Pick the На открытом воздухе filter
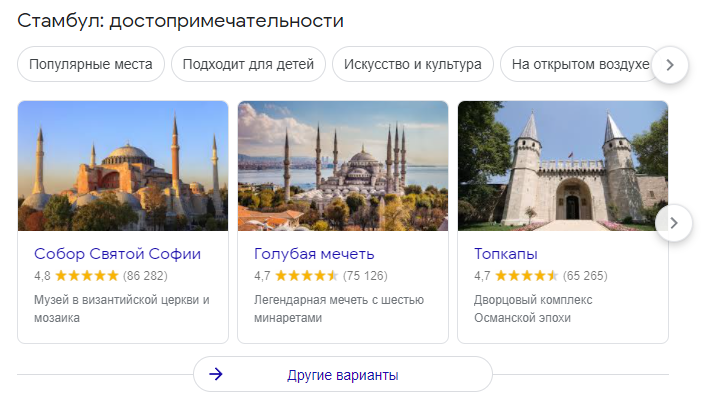Screen dimensions: 705x397 coord(580,64)
